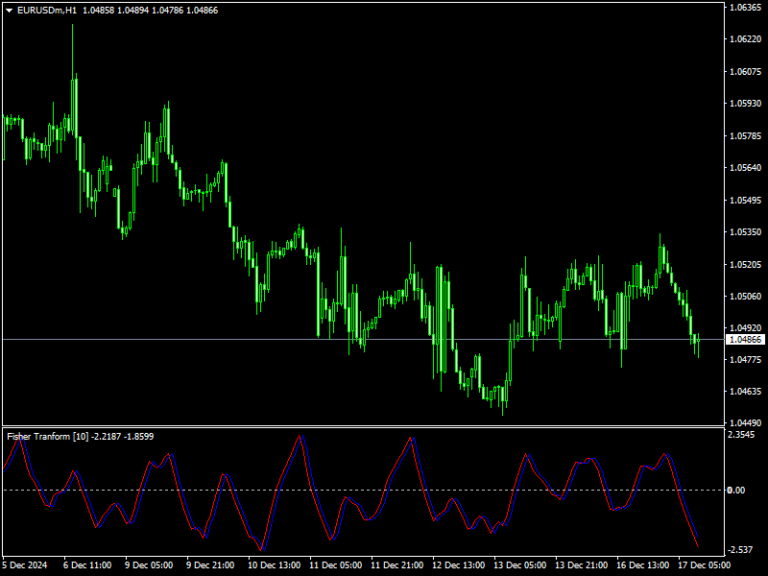
Task: Click the price scale value 1.04635
Action: click(x=745, y=391)
